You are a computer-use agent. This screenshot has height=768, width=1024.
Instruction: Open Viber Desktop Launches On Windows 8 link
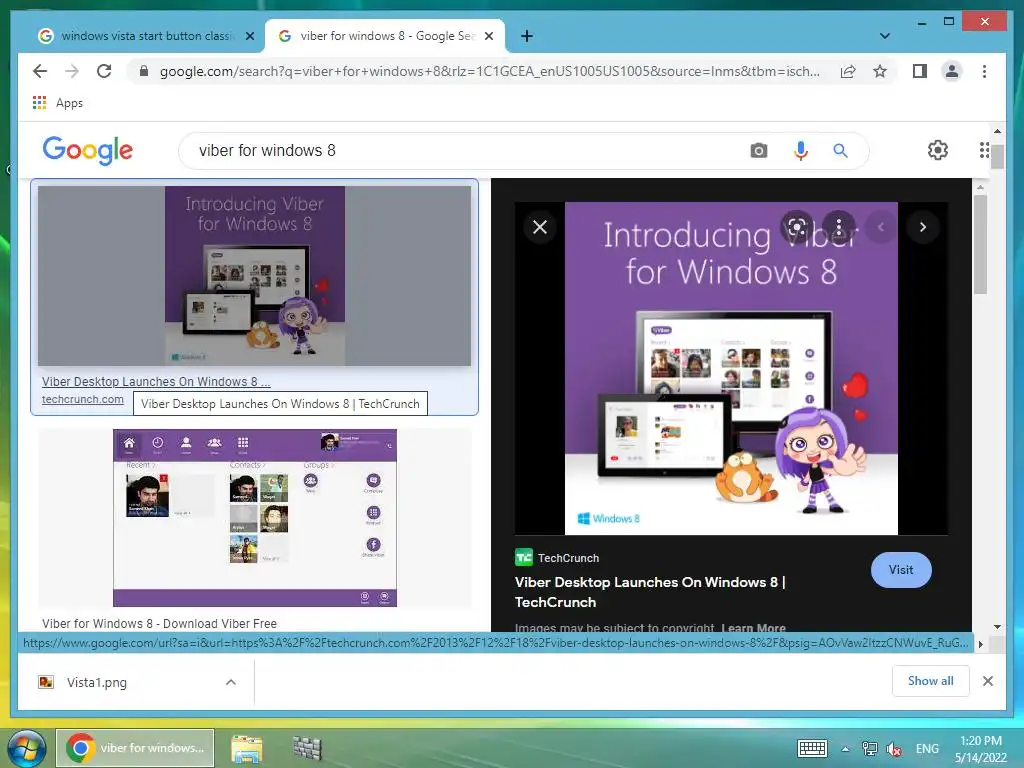(156, 381)
